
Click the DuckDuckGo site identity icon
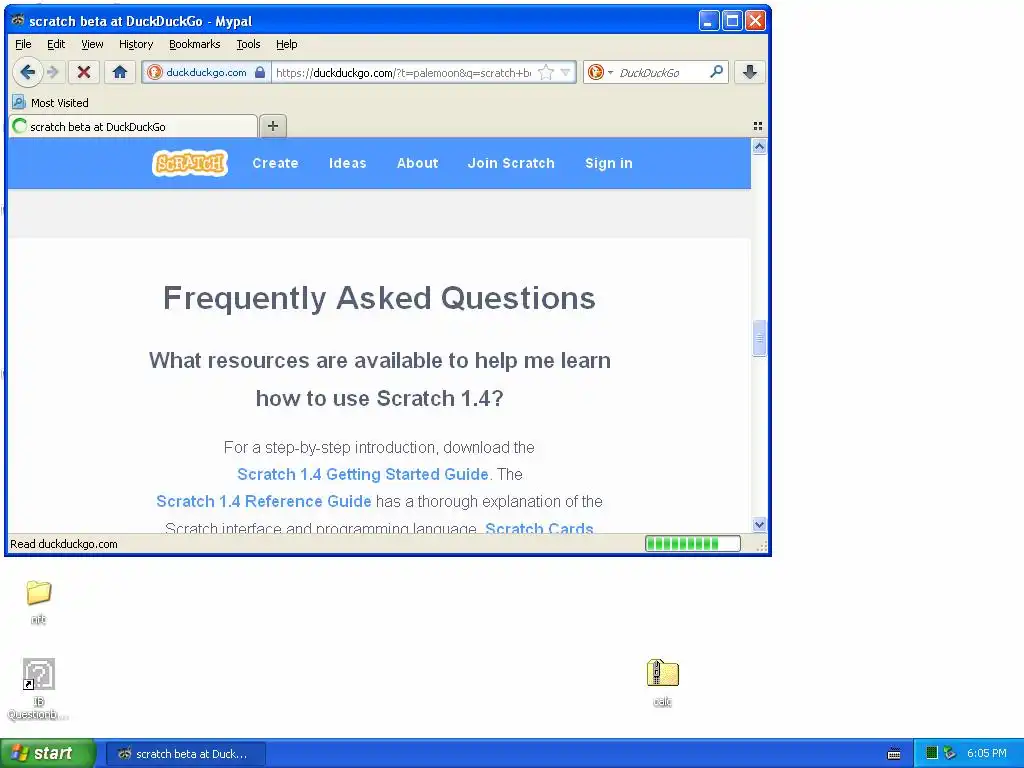155,72
